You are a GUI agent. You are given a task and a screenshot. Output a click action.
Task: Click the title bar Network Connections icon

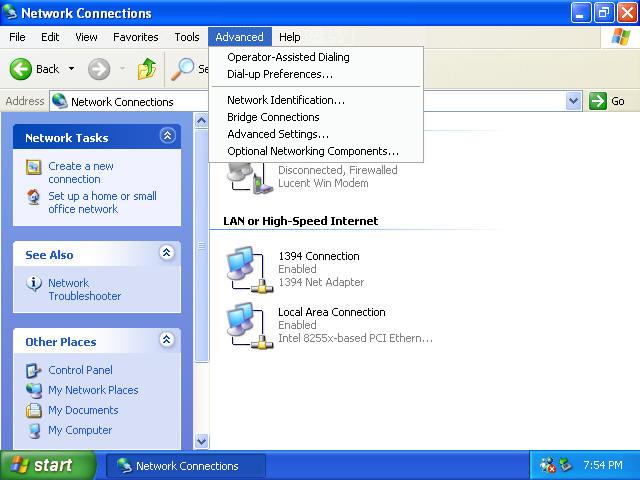click(x=10, y=12)
